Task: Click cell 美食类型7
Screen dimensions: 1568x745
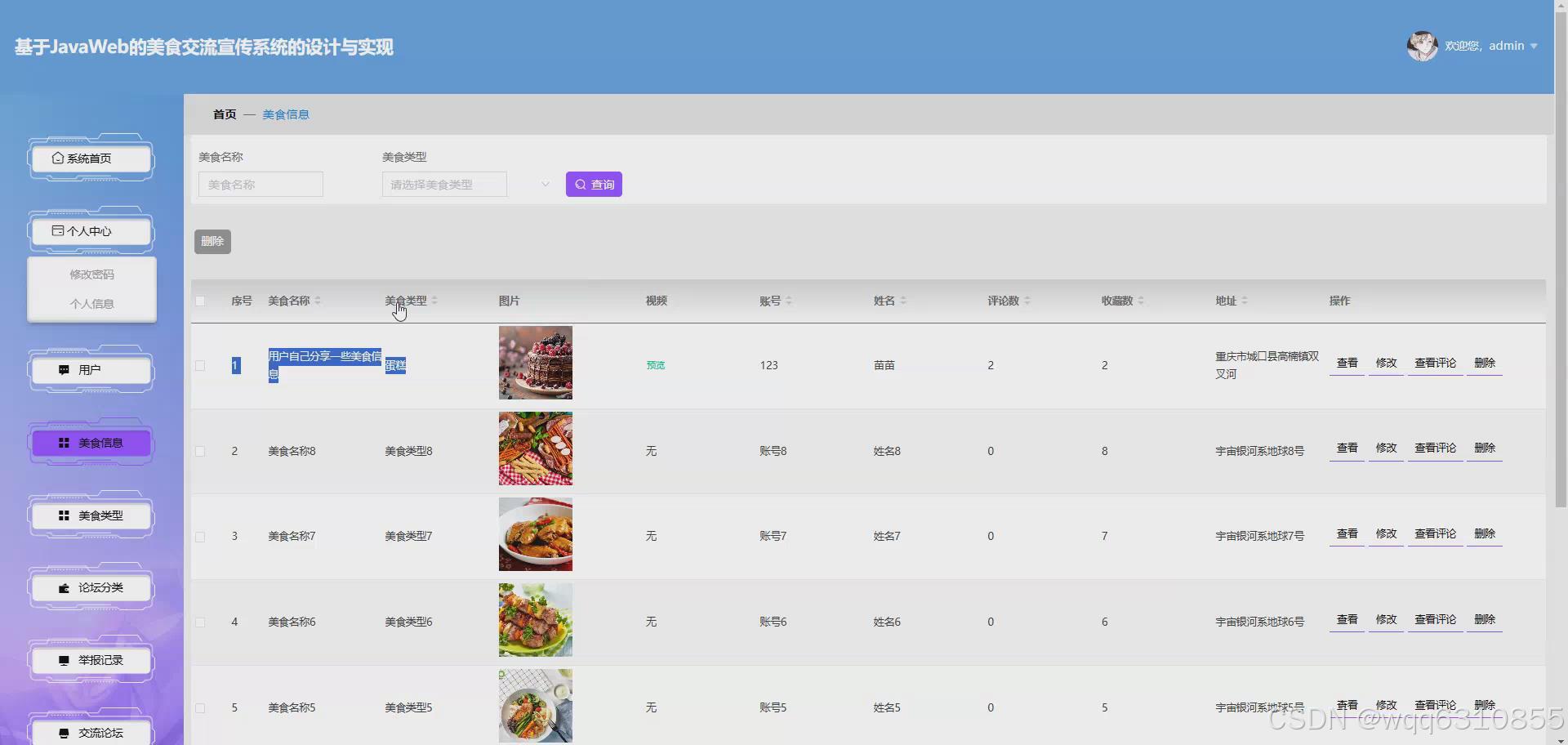Action: click(408, 537)
